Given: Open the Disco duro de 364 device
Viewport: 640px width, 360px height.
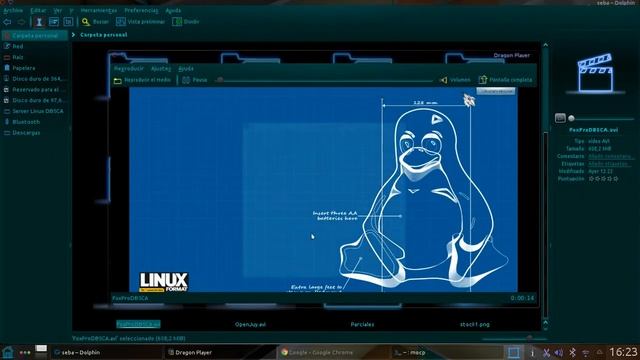Looking at the screenshot, I should [x=35, y=79].
